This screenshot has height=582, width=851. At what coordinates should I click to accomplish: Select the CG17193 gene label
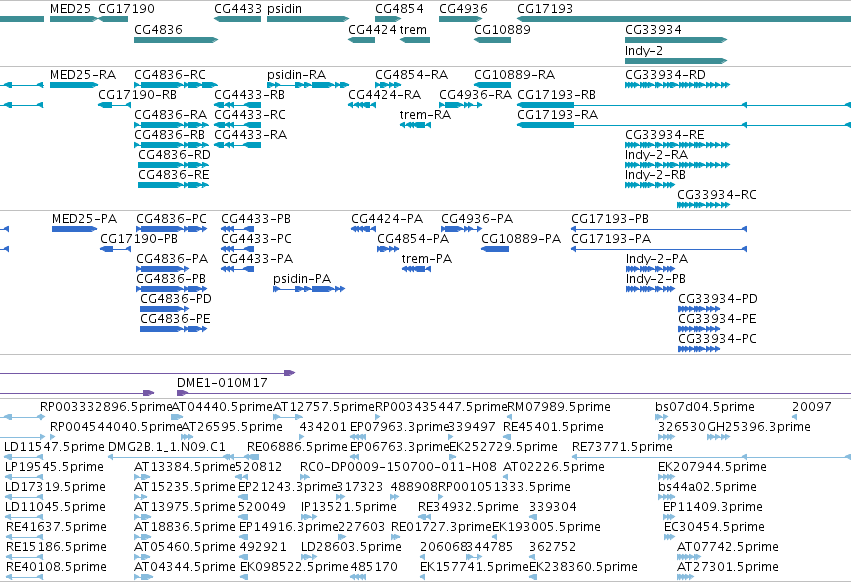click(x=545, y=9)
